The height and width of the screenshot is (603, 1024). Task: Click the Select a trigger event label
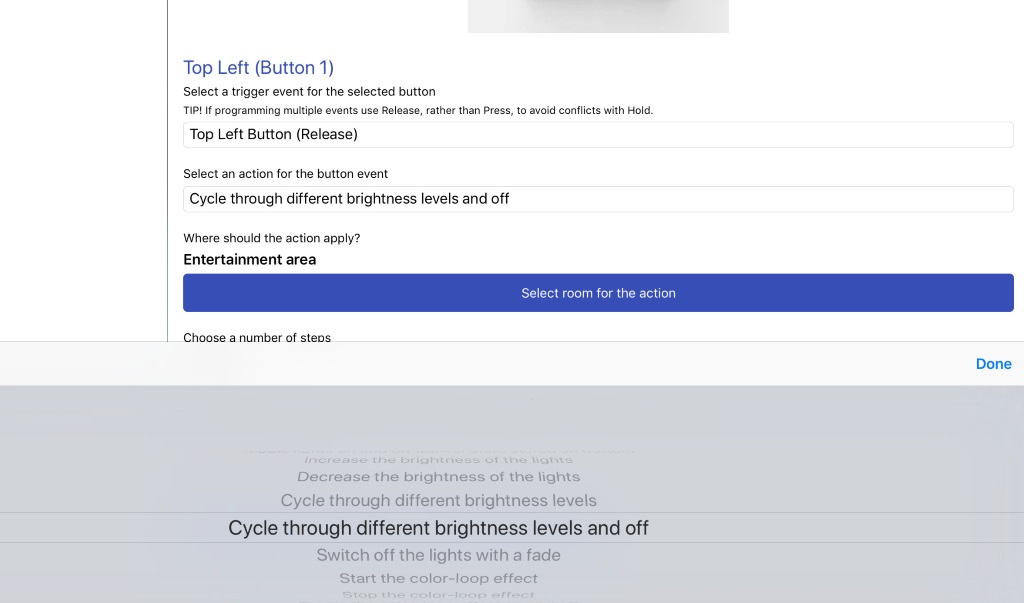click(x=309, y=91)
